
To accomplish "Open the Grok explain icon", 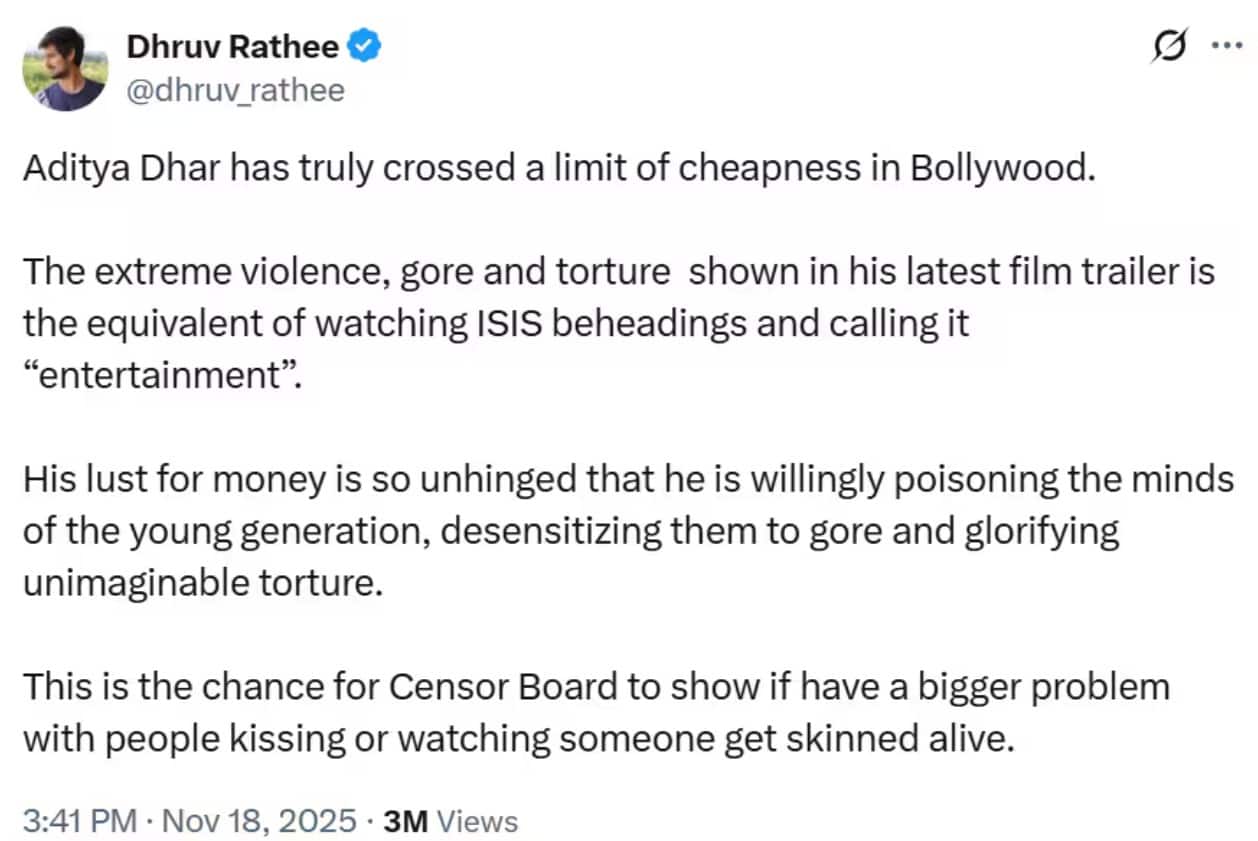I will 1170,46.
